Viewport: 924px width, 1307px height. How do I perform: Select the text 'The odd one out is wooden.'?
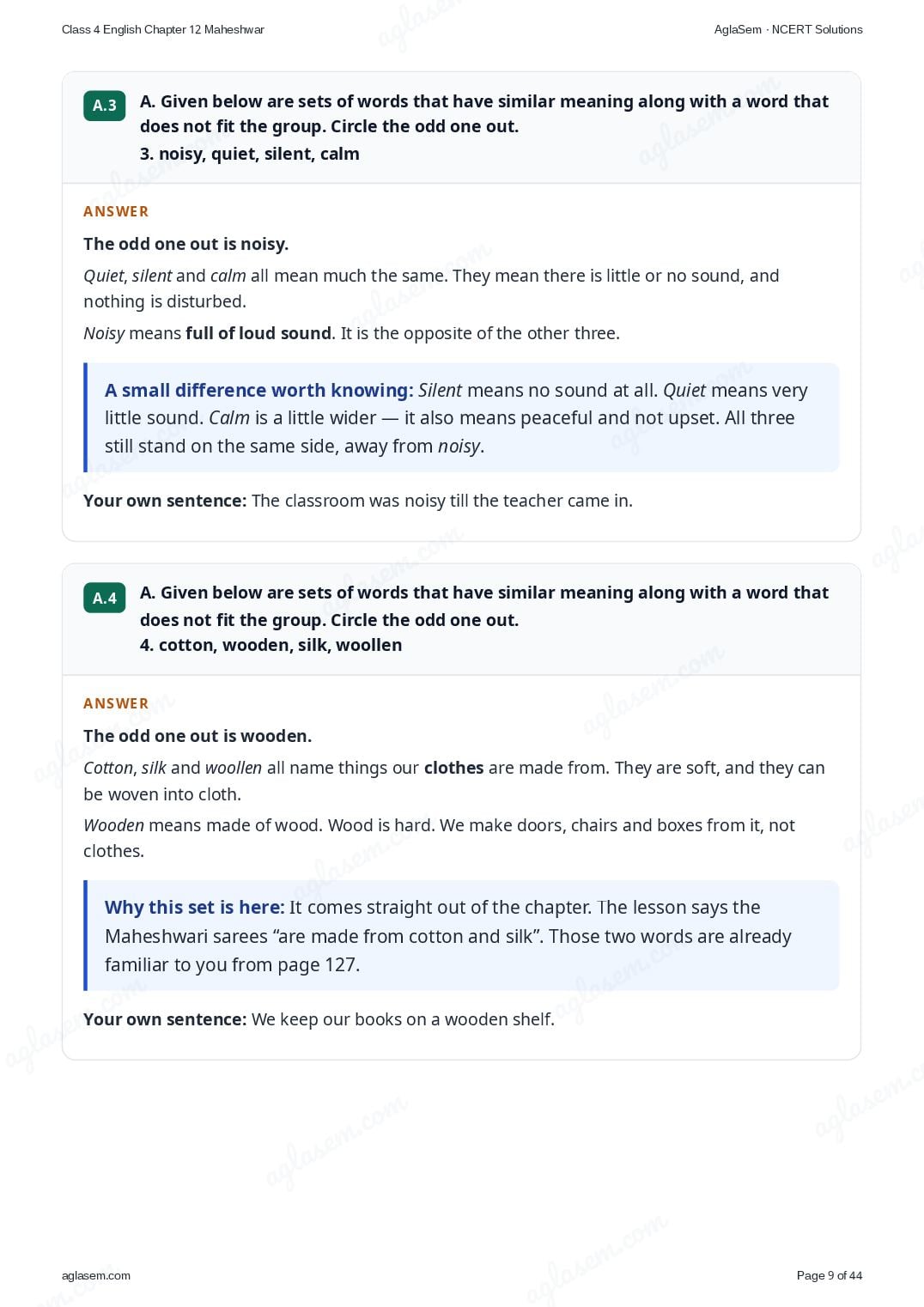tap(198, 736)
